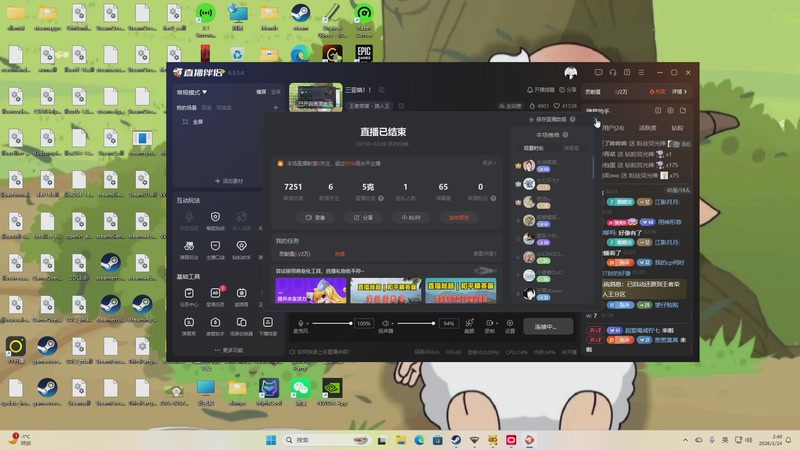This screenshot has height=450, width=800.
Task: Open the 场景切换器 scene switcher tool
Action: (x=241, y=326)
